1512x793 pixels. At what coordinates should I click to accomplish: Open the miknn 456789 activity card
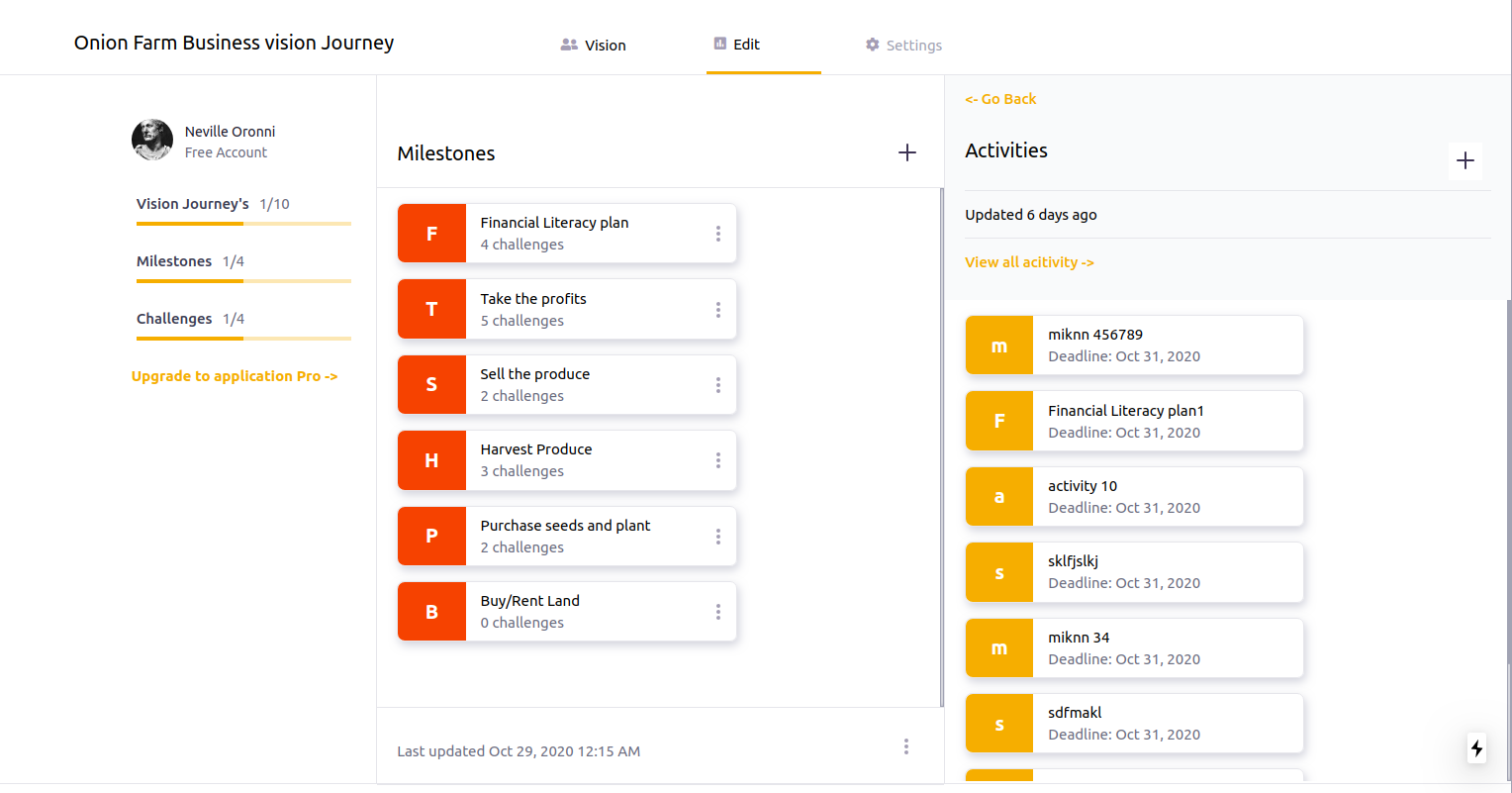point(1134,346)
